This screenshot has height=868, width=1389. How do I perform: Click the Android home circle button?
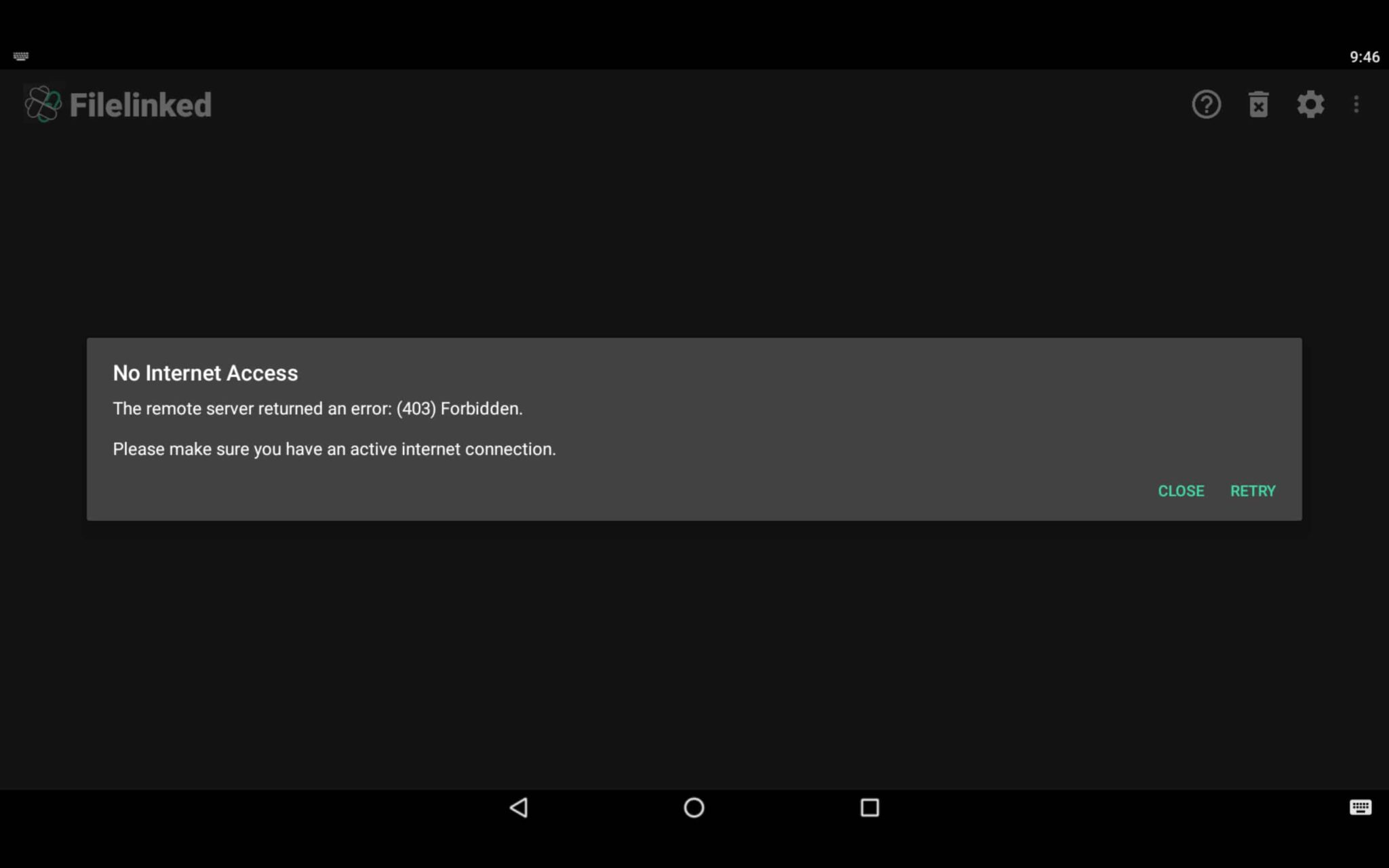[694, 808]
